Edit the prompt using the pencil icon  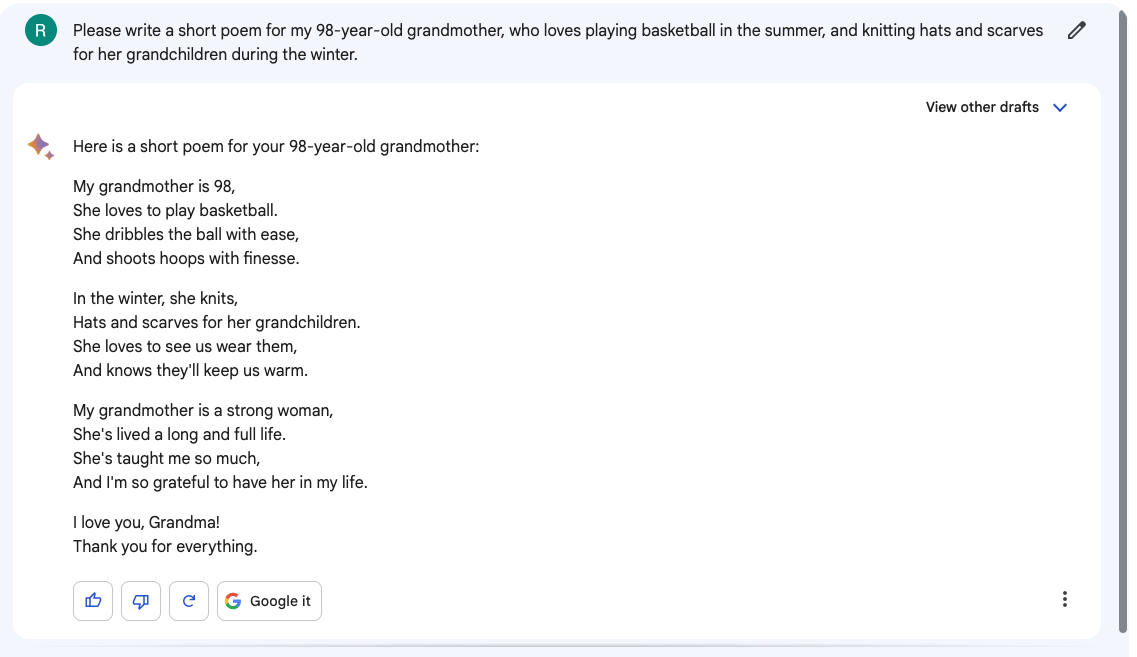pyautogui.click(x=1077, y=30)
